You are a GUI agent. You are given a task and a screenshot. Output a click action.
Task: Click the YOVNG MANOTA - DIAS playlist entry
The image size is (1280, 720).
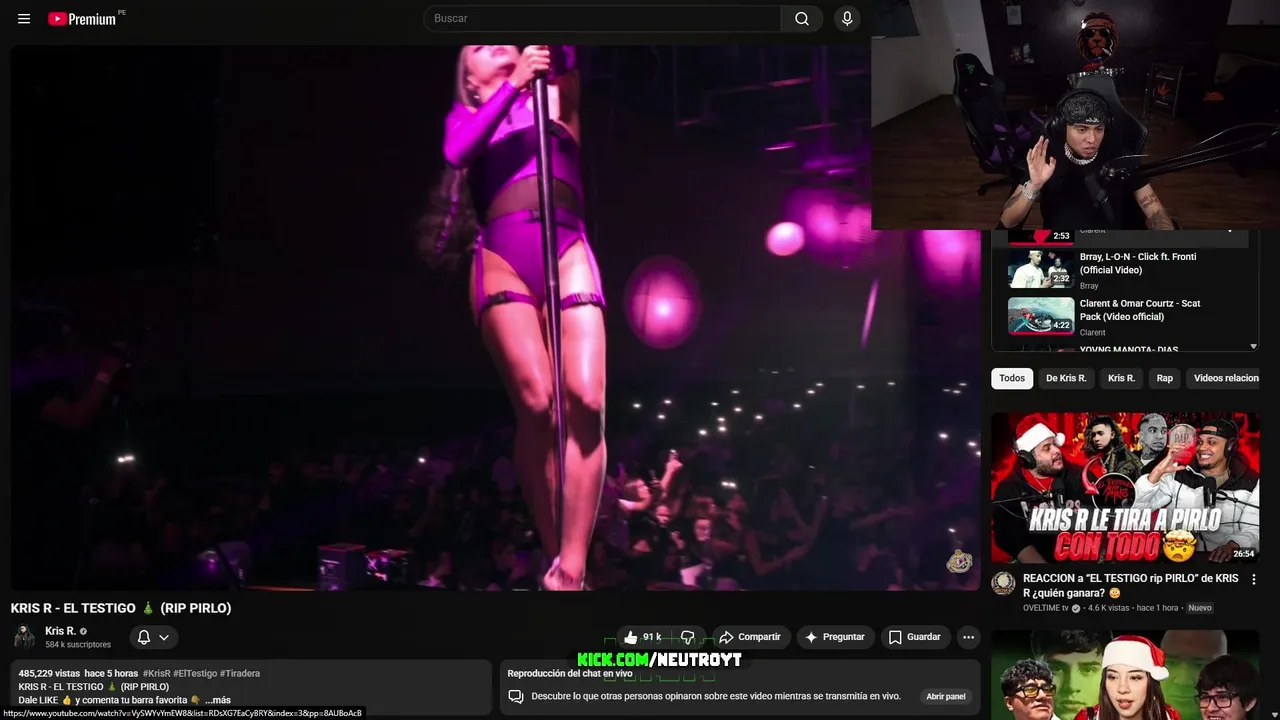tap(1129, 349)
